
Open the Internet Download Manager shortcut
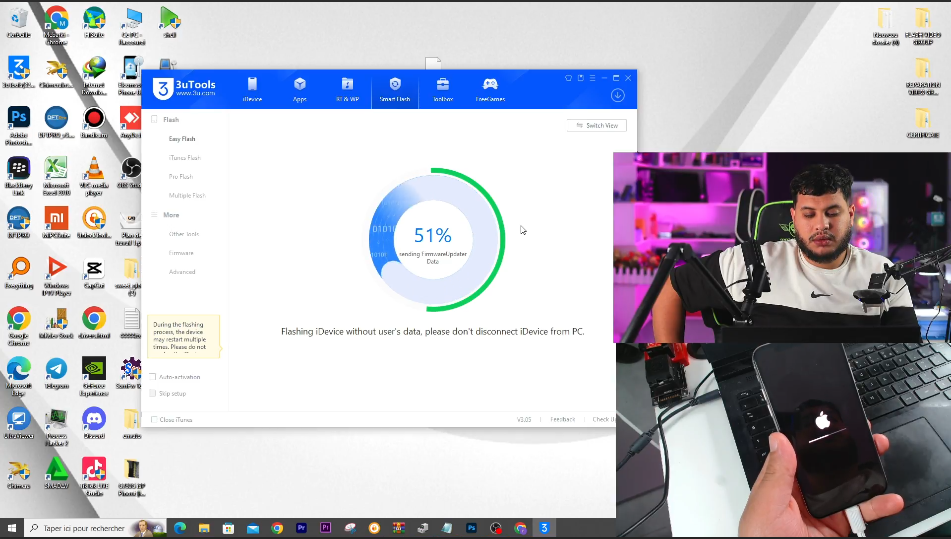tap(94, 76)
